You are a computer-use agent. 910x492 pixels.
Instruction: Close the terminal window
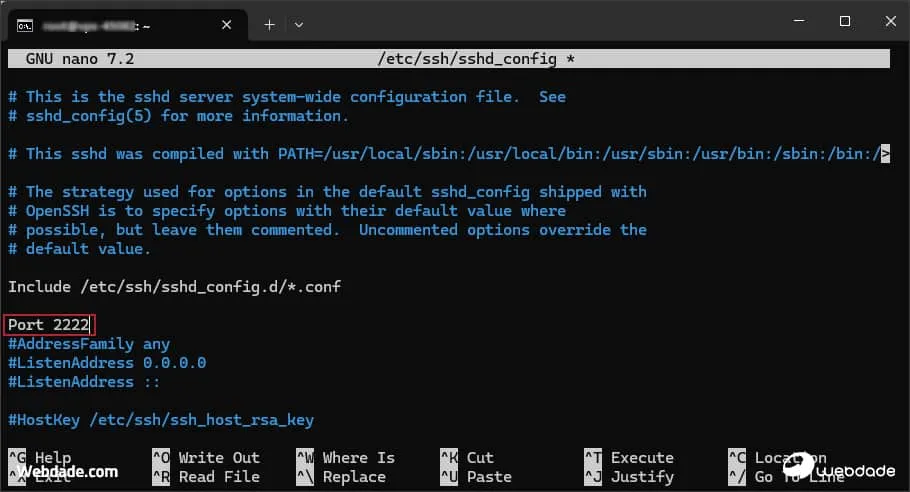coord(889,22)
